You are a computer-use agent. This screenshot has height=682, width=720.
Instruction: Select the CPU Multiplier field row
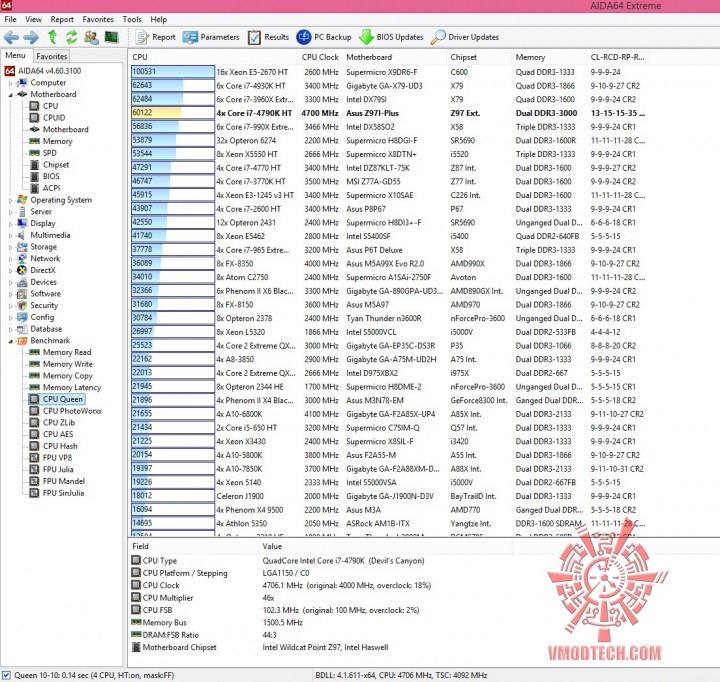coord(321,598)
